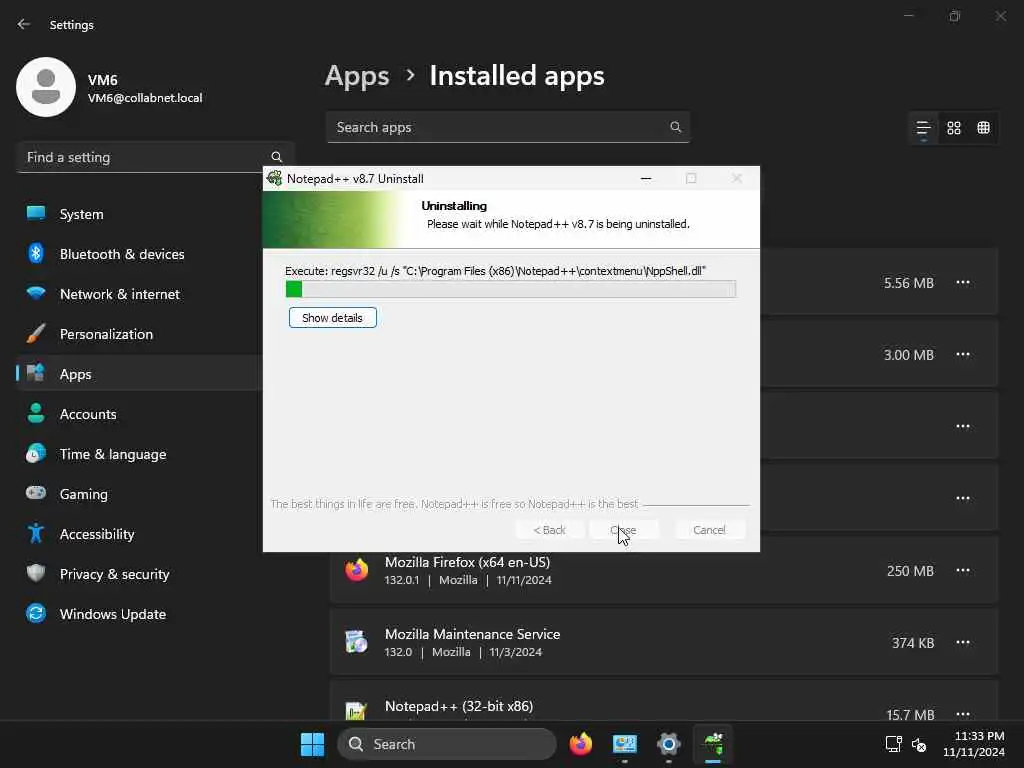1024x768 pixels.
Task: Open more options for 5.56 MB app
Action: [x=963, y=282]
